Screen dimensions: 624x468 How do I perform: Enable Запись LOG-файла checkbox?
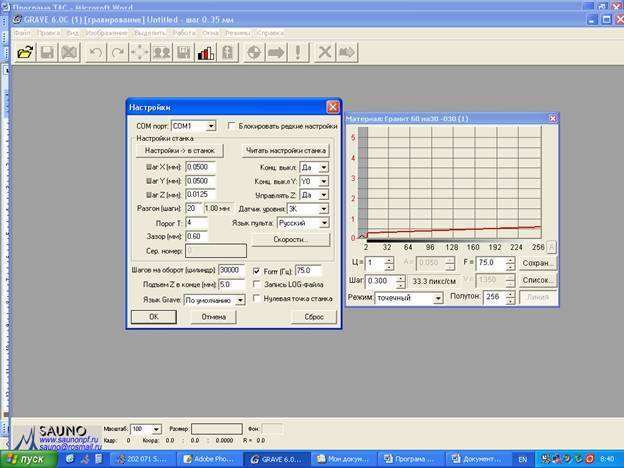[x=258, y=285]
